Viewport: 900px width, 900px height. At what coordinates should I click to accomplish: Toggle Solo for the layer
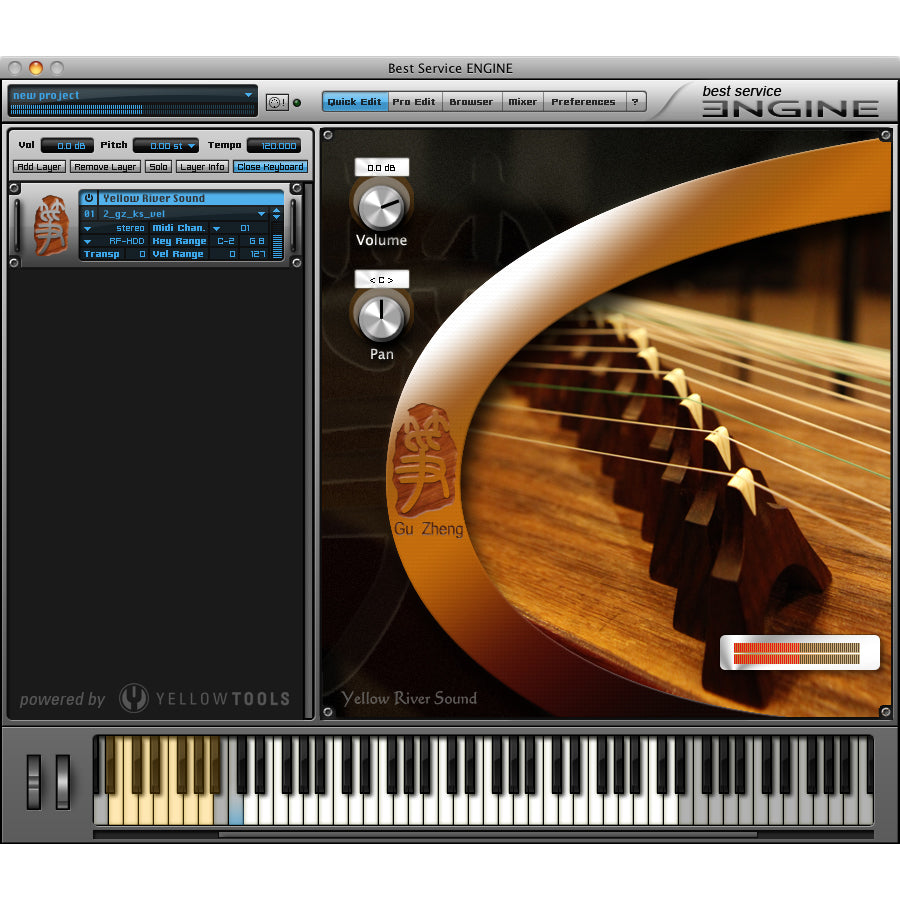(x=158, y=167)
